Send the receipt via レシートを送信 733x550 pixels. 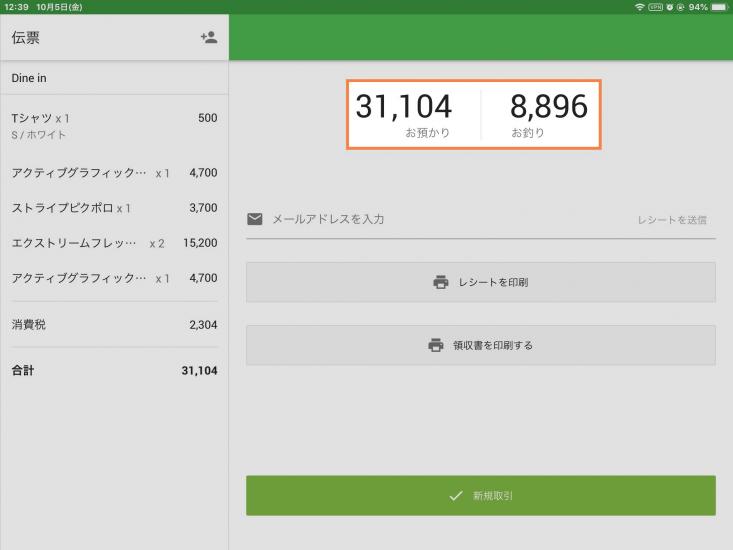(x=672, y=220)
